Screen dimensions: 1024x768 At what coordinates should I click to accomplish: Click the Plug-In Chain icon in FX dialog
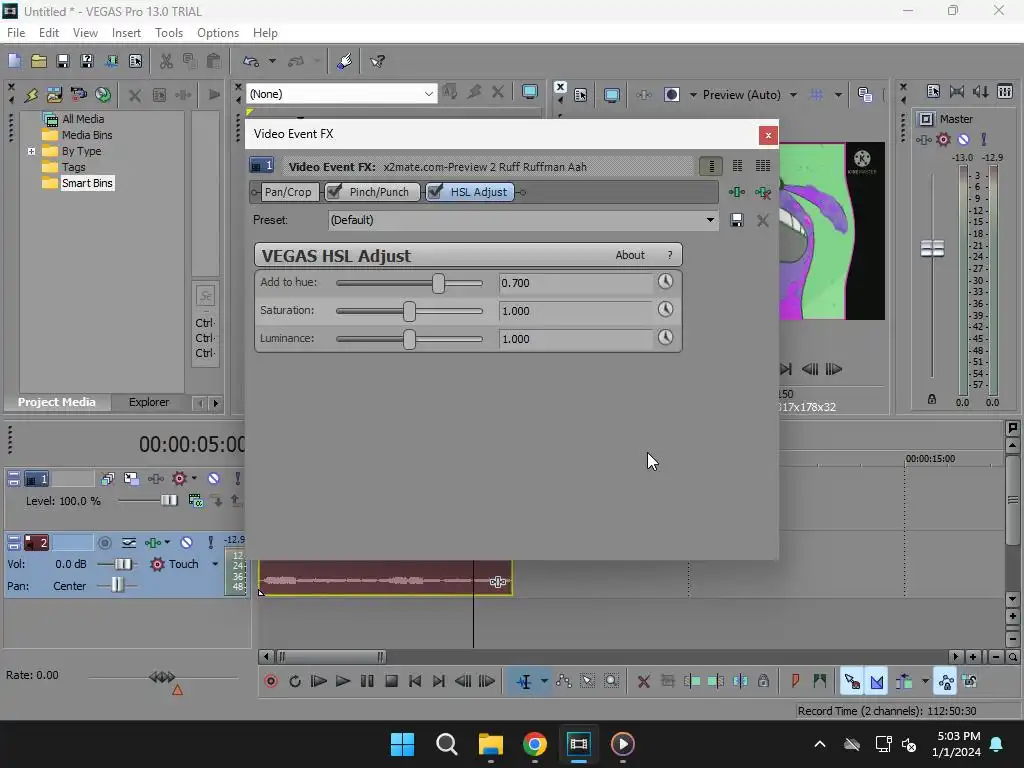(x=737, y=192)
